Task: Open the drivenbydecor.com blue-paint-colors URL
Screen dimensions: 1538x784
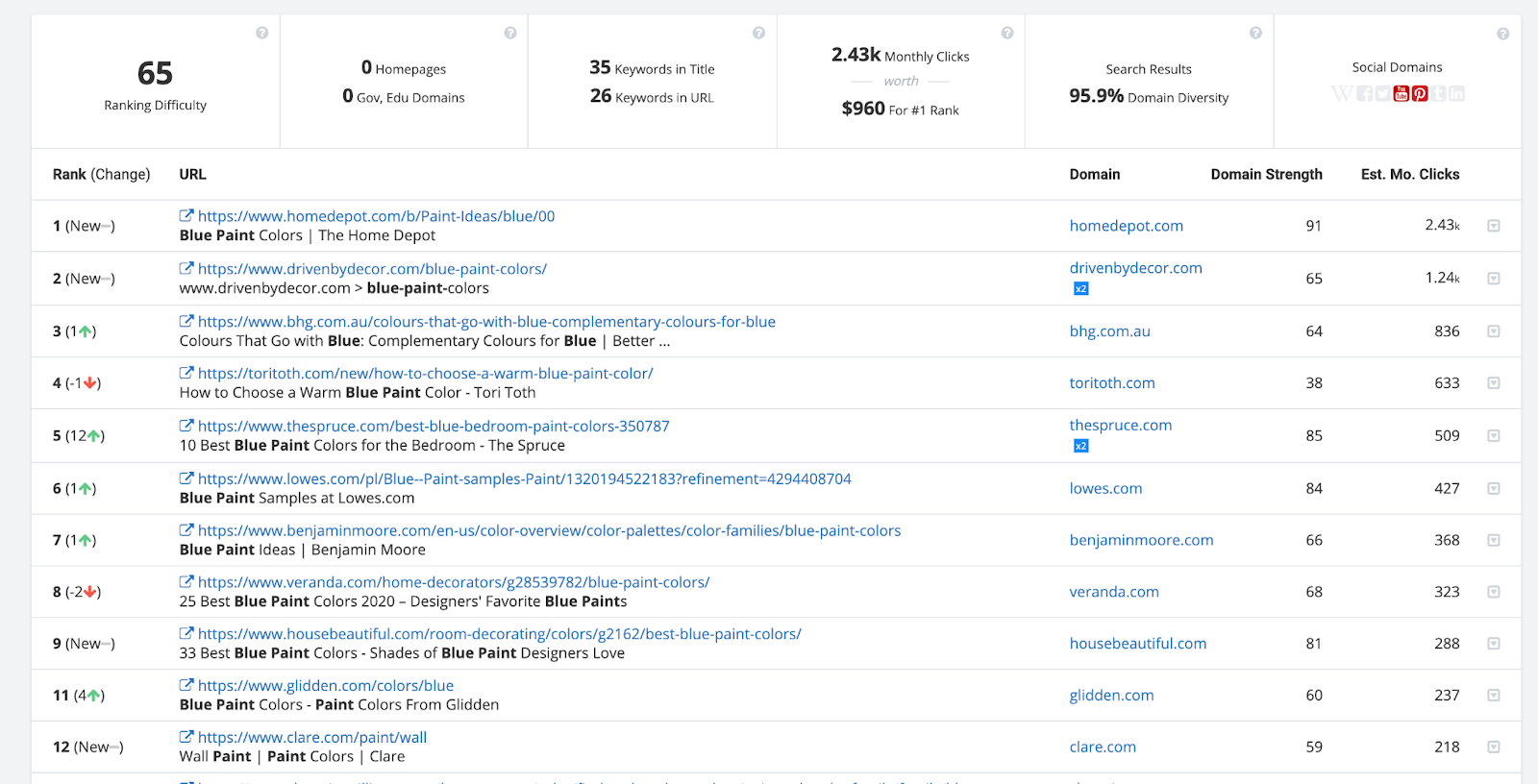Action: pyautogui.click(x=372, y=269)
